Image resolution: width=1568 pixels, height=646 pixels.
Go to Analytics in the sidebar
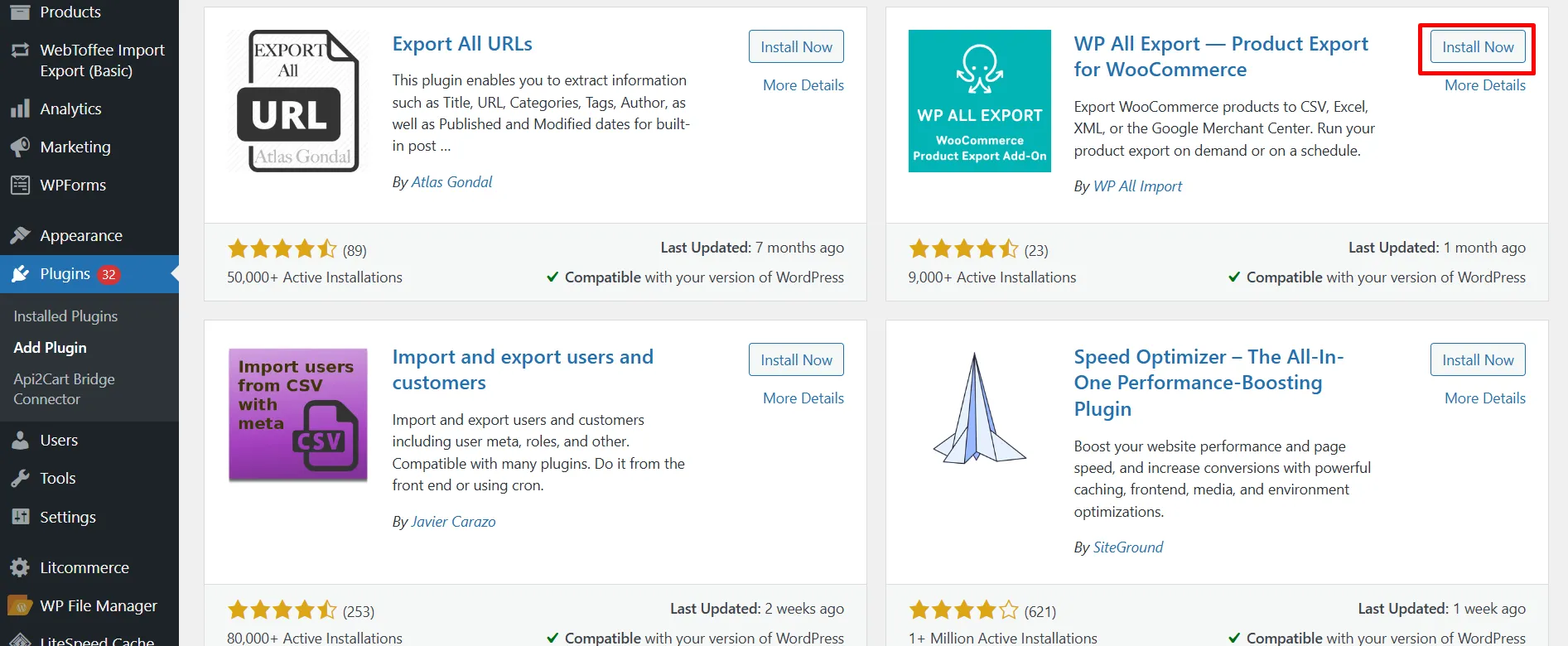coord(70,109)
